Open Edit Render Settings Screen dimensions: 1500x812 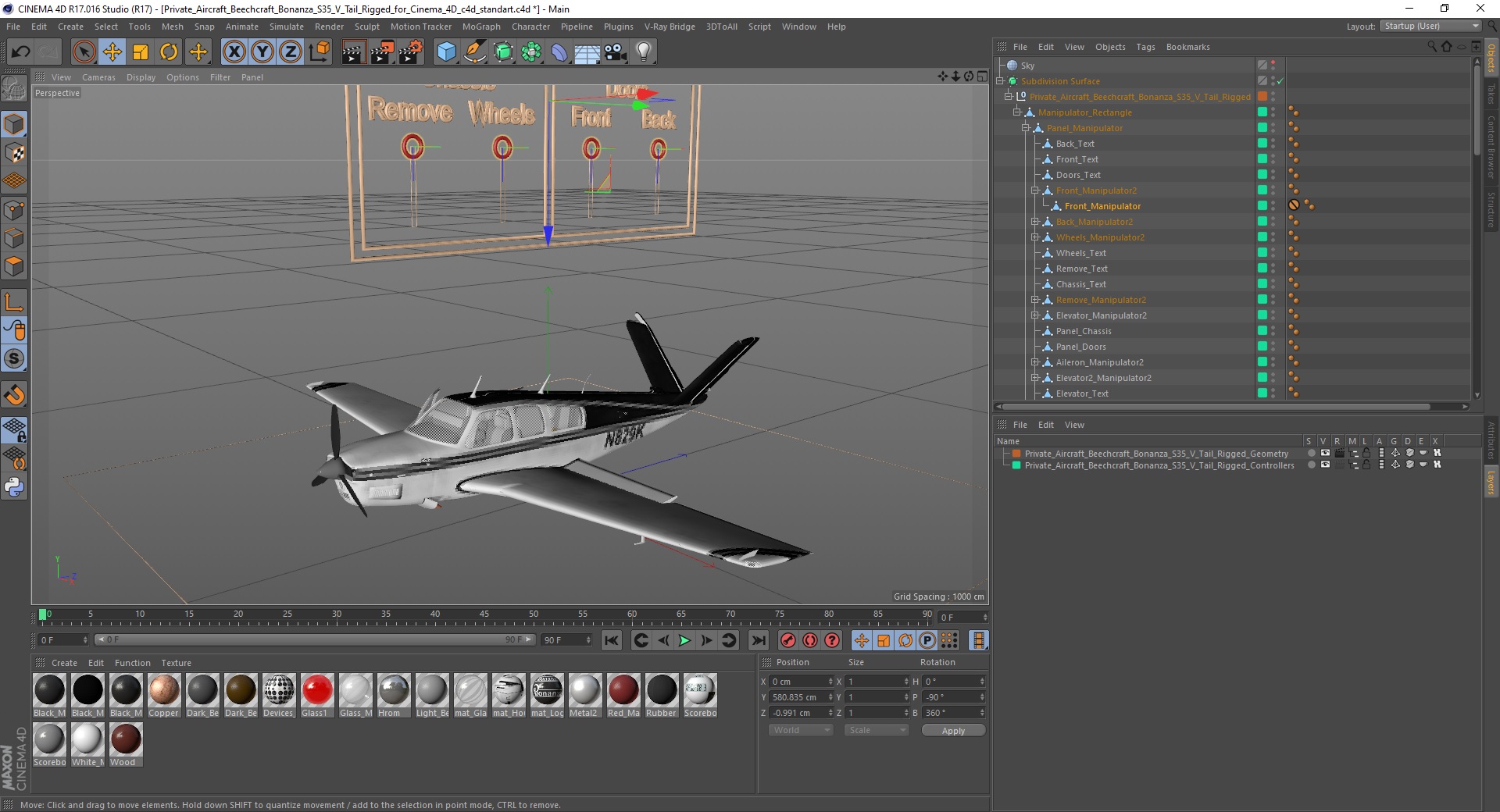411,52
